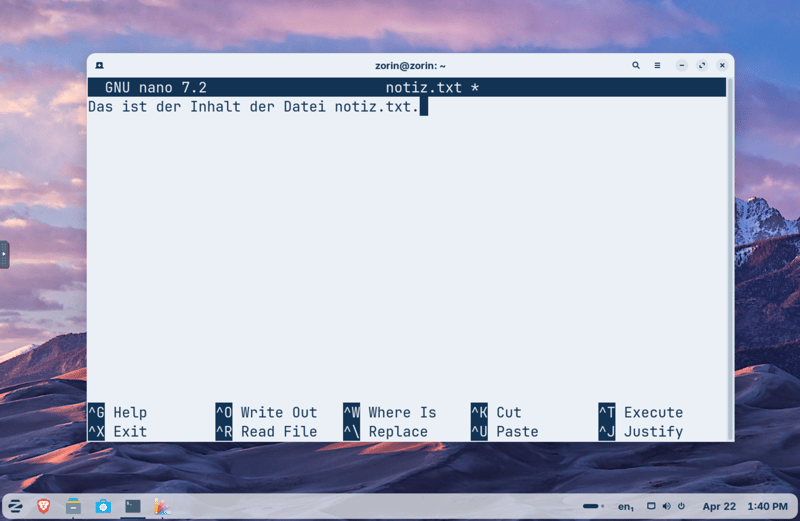This screenshot has height=521, width=800.
Task: Click the power icon in system tray
Action: (681, 506)
